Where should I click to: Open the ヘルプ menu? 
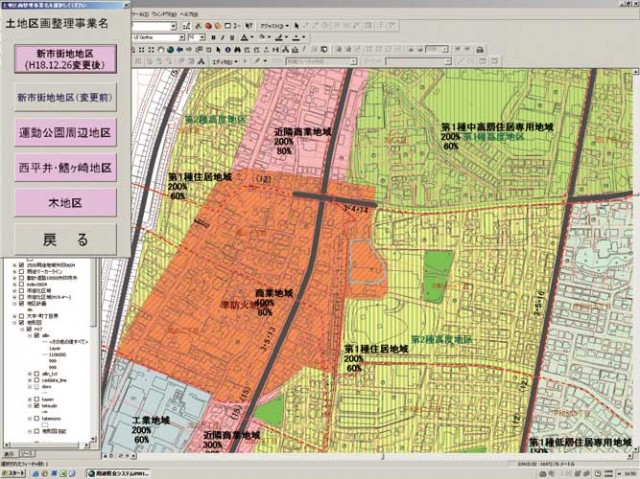(x=189, y=14)
